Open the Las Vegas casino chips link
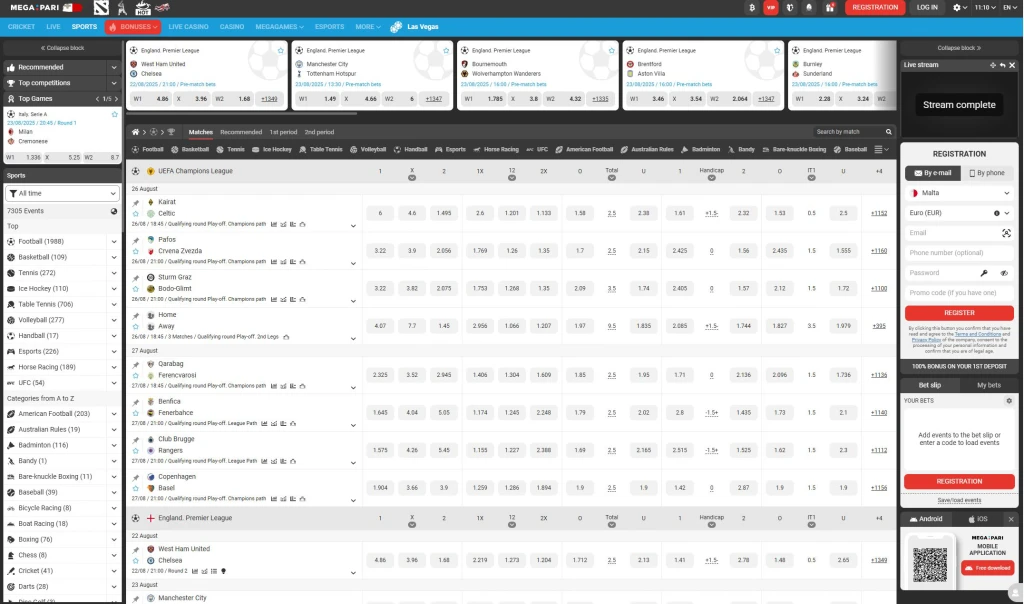 pos(414,27)
